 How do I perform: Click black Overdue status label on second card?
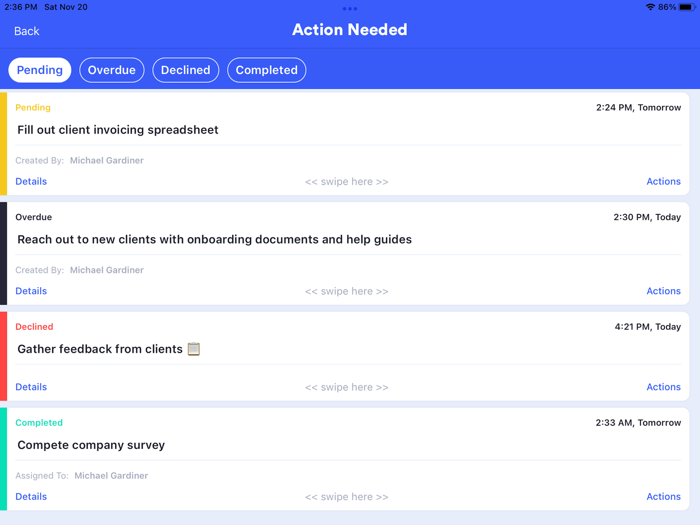tap(33, 217)
